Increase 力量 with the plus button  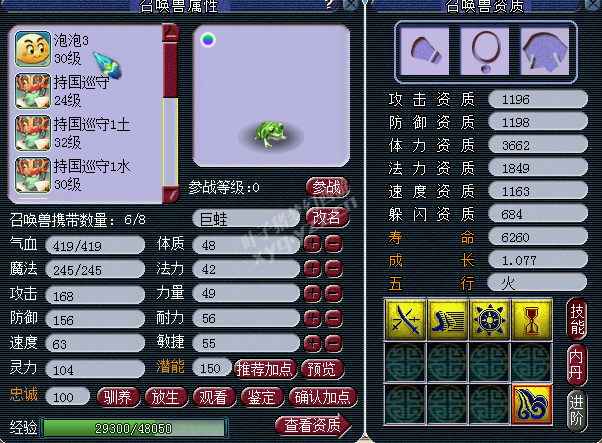pos(313,294)
